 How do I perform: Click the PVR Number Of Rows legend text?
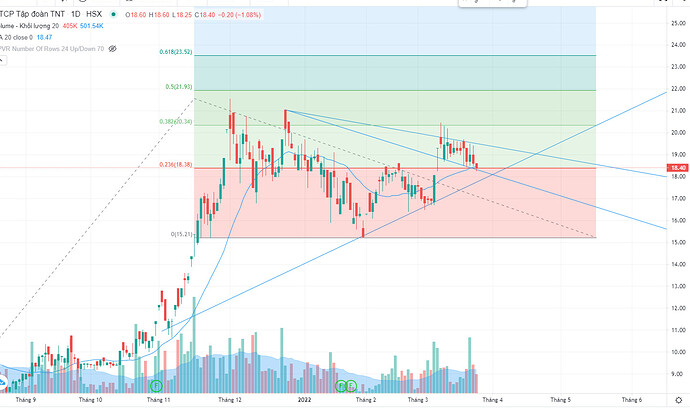click(x=51, y=48)
